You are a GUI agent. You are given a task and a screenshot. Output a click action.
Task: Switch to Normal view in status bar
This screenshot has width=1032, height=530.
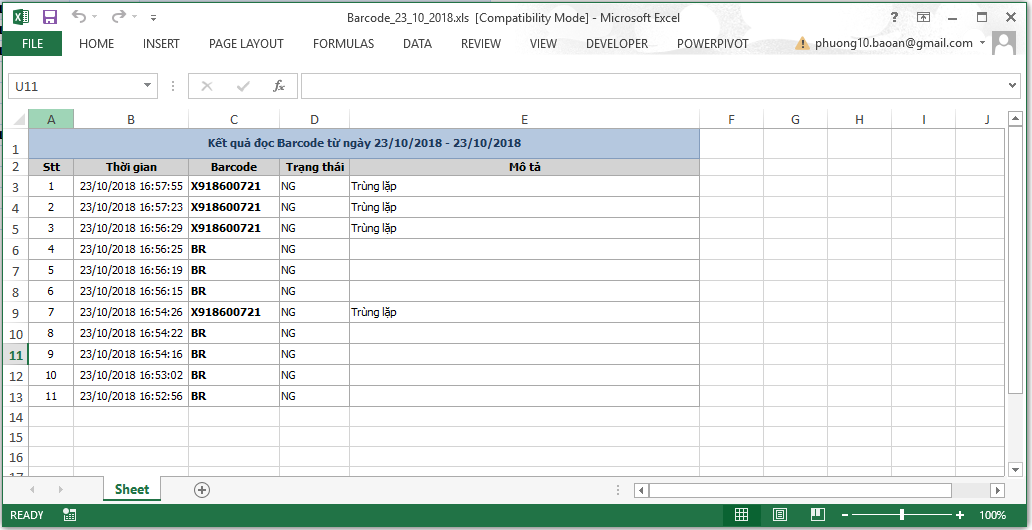coord(741,515)
